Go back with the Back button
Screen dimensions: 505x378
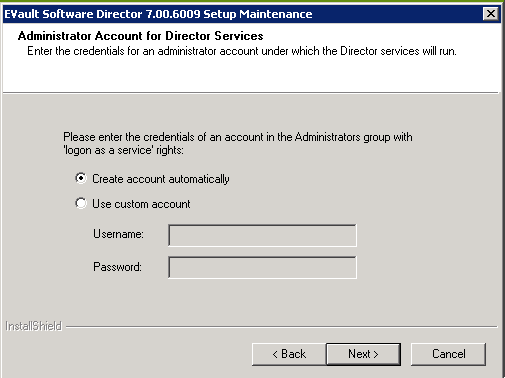coord(289,354)
